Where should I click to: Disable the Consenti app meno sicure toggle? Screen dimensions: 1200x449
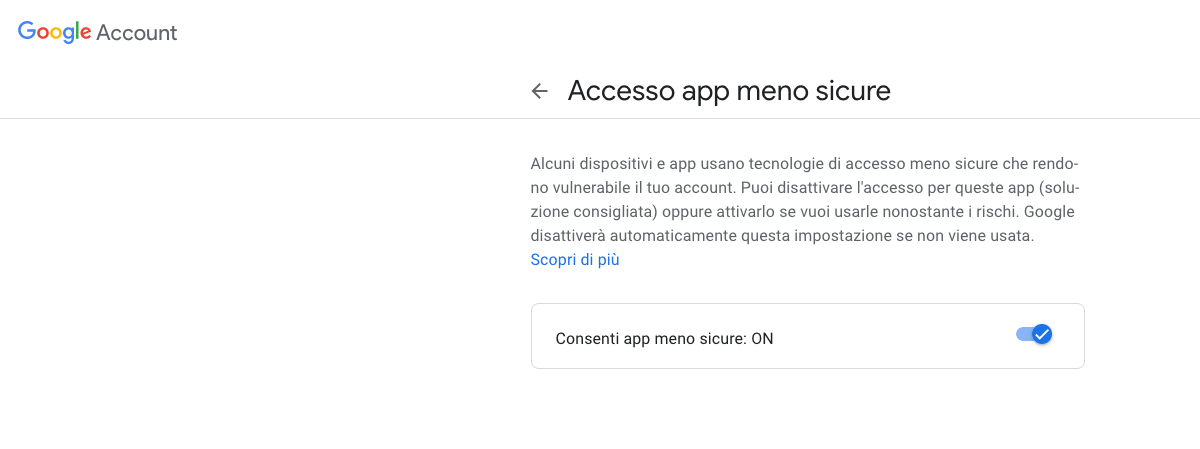(1034, 334)
